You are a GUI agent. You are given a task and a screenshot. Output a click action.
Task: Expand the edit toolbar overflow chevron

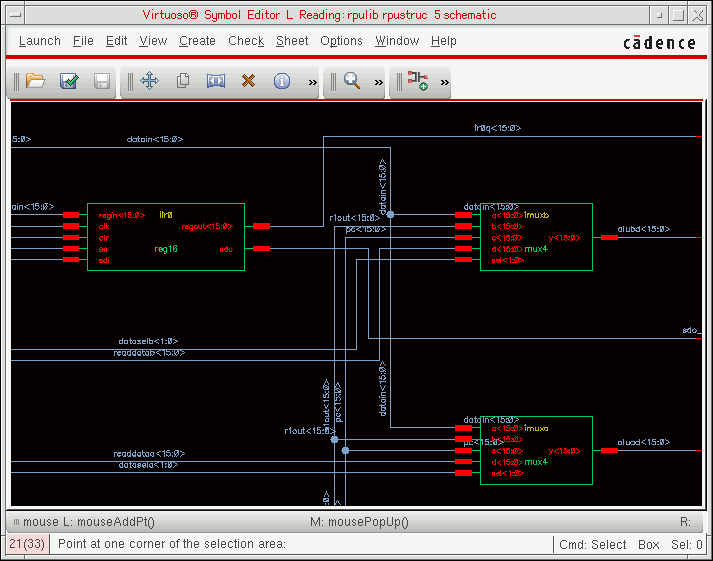click(x=312, y=82)
